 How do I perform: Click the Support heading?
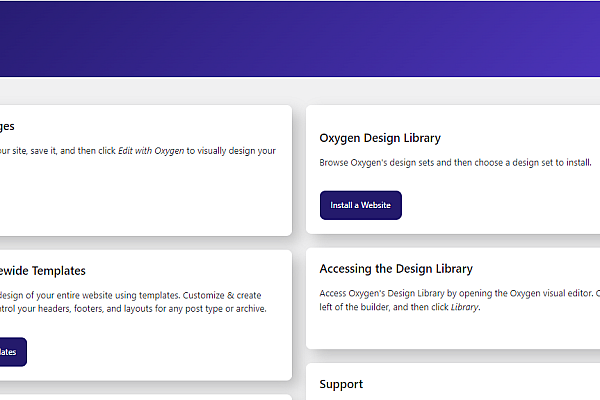pyautogui.click(x=341, y=384)
